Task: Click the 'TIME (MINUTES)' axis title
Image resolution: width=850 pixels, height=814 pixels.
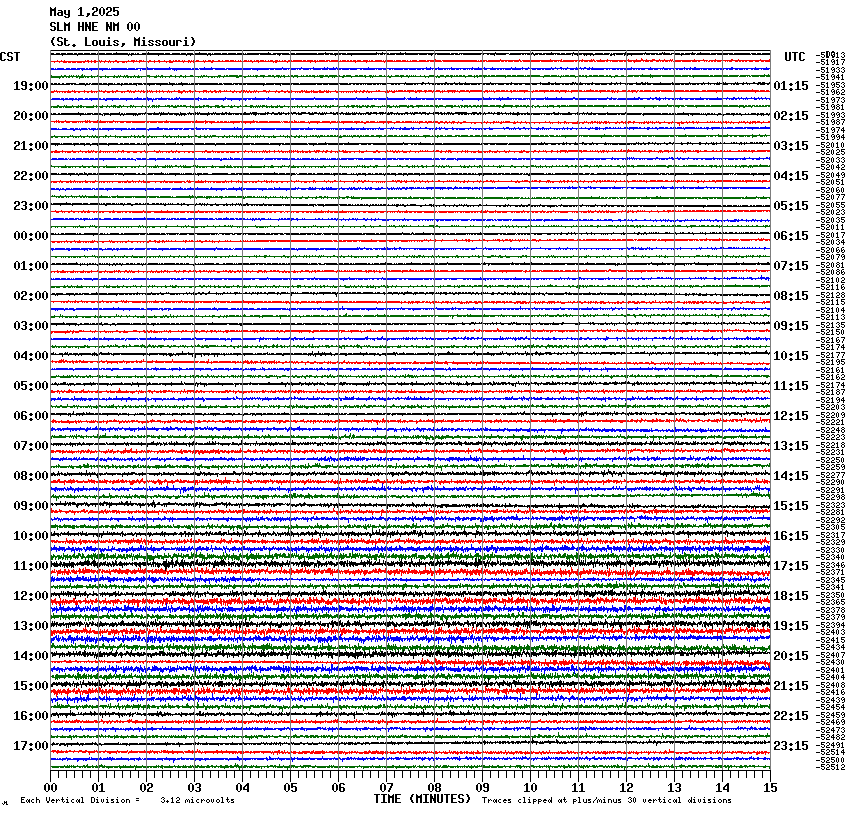Action: 422,799
